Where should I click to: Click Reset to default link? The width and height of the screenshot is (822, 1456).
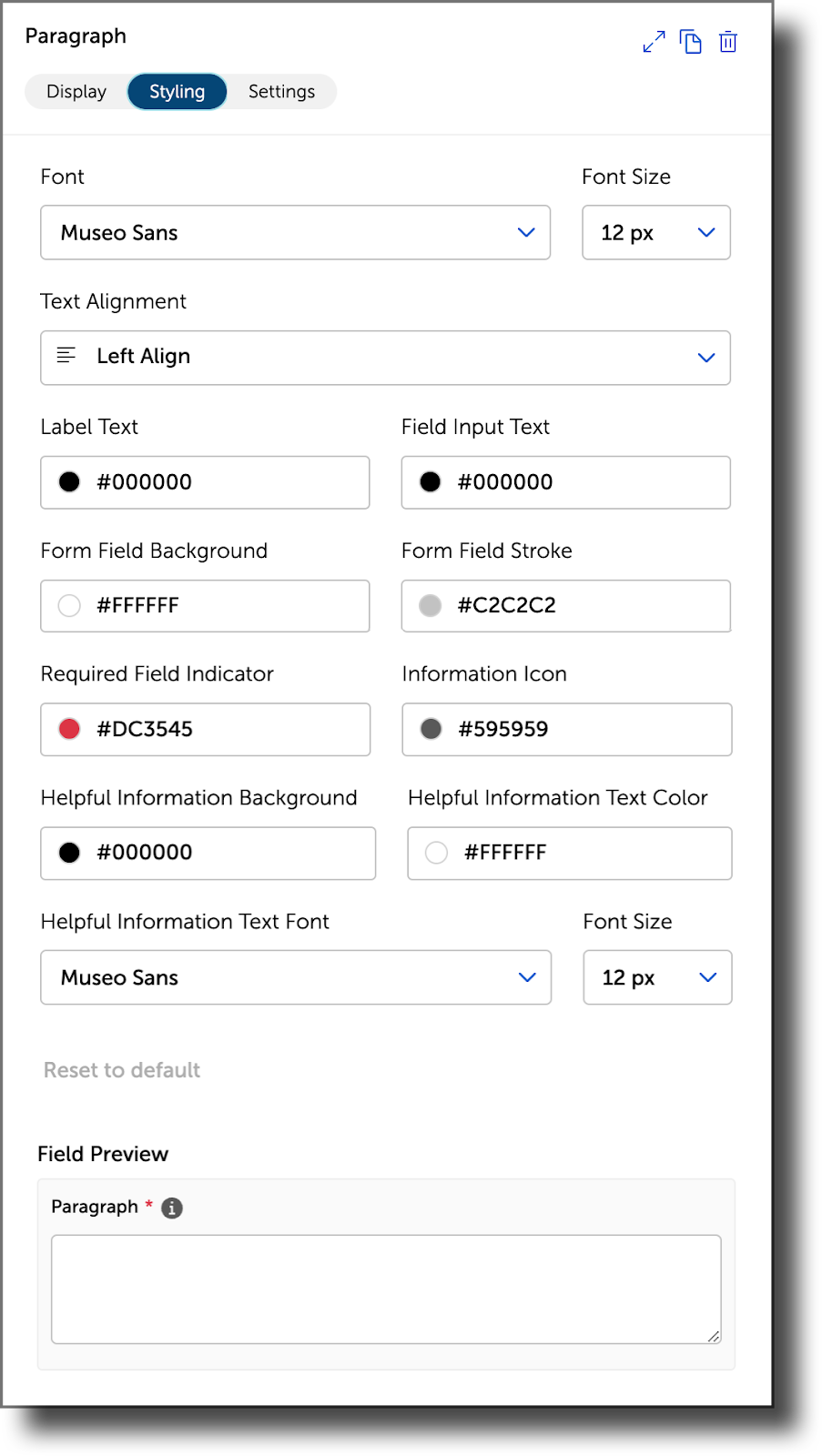coord(122,1070)
